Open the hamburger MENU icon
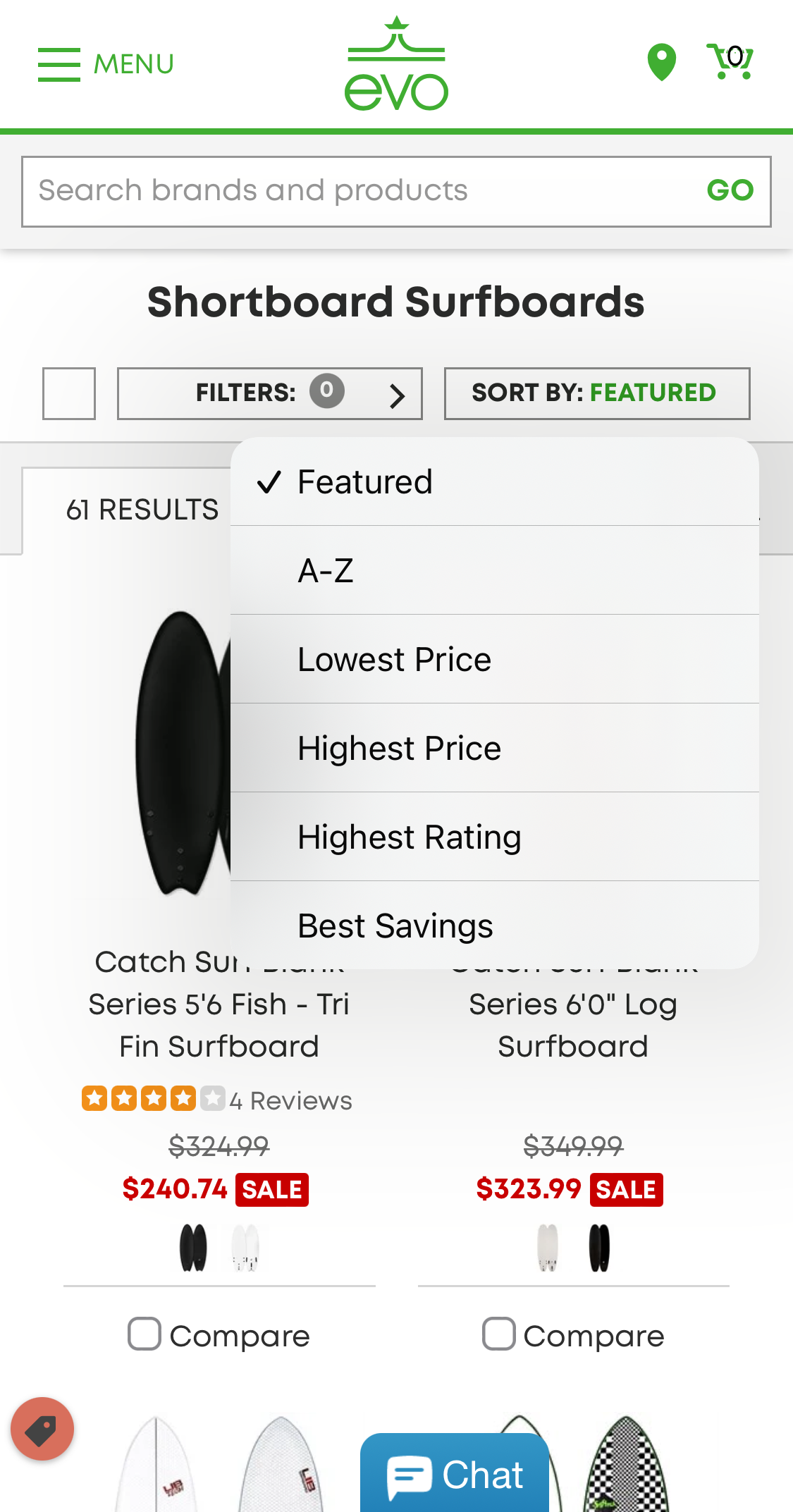This screenshot has height=1512, width=793. pos(59,64)
